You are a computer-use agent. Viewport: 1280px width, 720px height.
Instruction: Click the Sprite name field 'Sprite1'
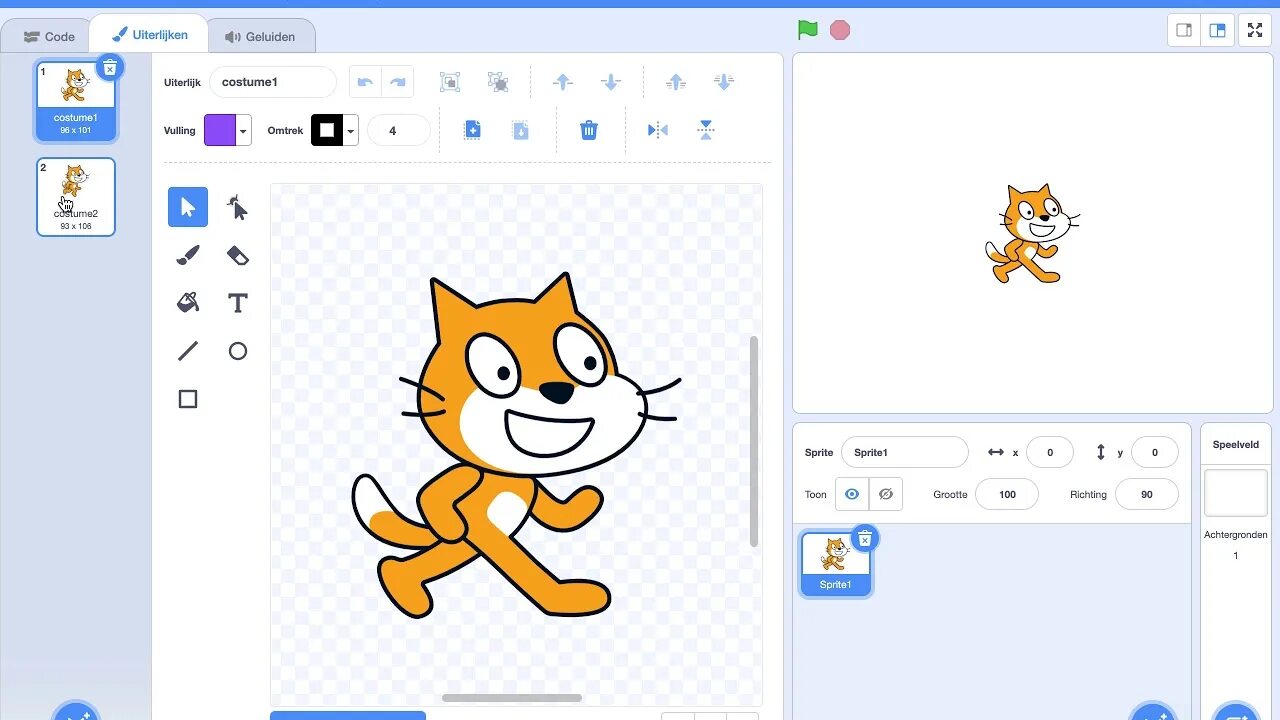(x=905, y=452)
